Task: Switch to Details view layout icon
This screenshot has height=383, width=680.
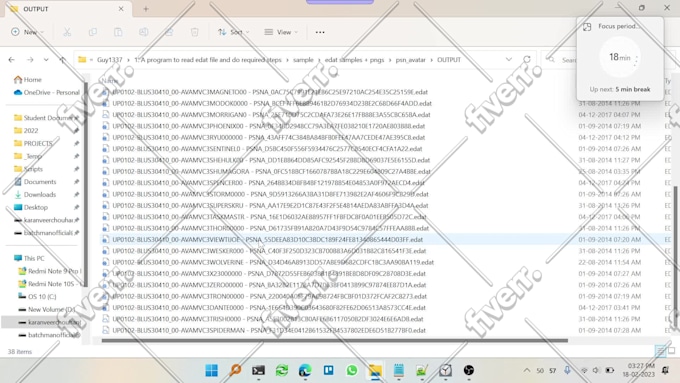Action: coord(660,350)
